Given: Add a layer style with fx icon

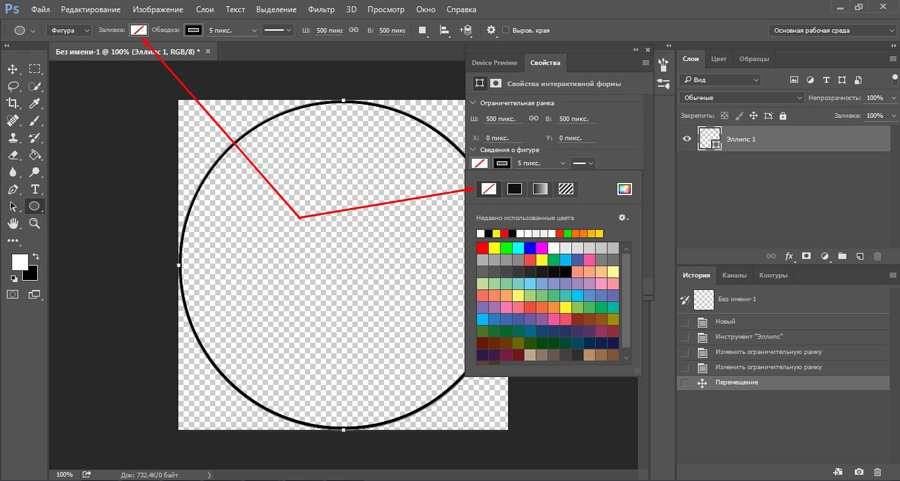Looking at the screenshot, I should [x=789, y=256].
